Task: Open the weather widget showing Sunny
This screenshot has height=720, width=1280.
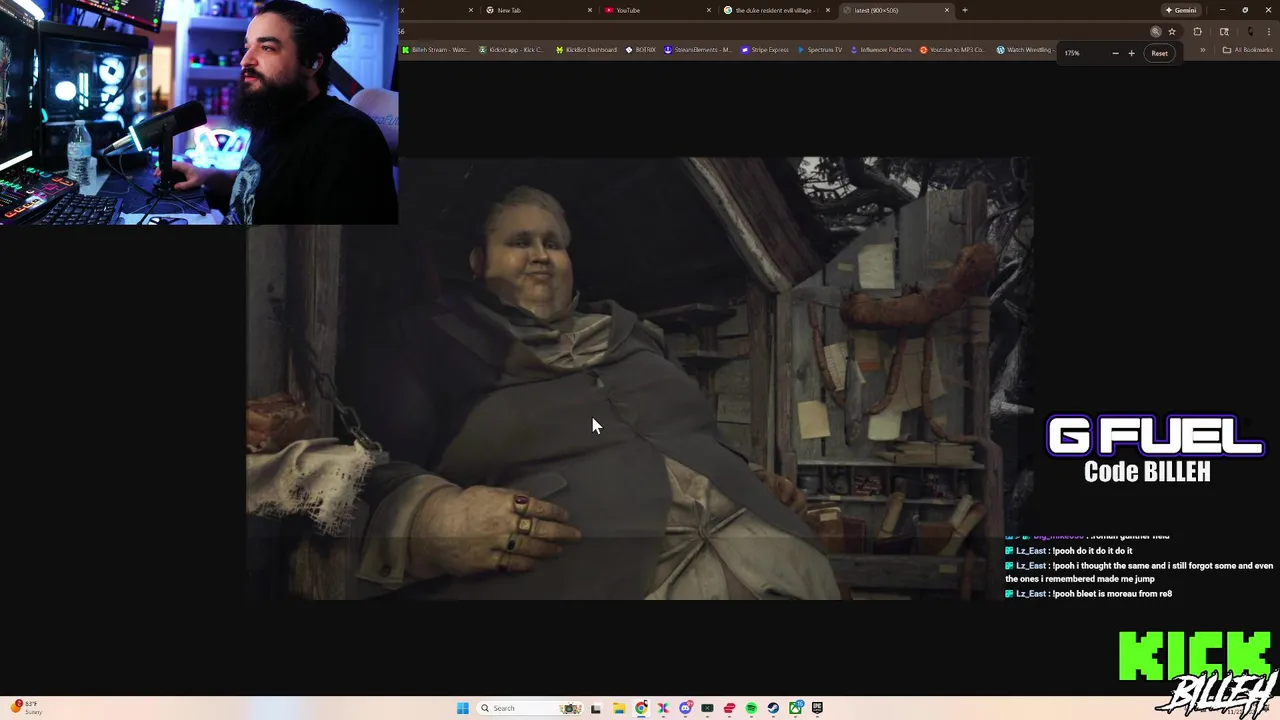Action: pos(26,707)
